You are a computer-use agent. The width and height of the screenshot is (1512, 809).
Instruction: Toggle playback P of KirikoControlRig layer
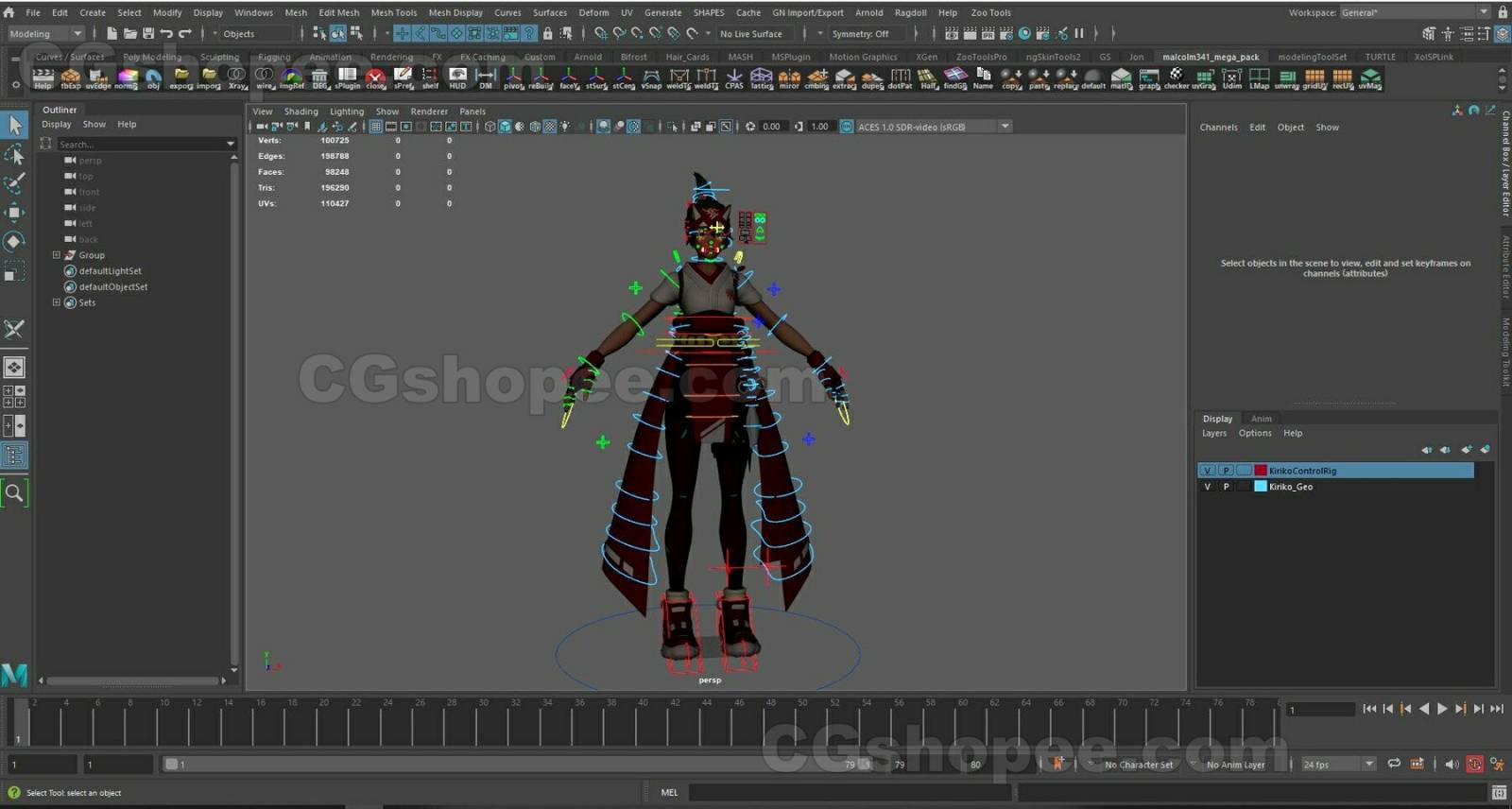click(1226, 471)
